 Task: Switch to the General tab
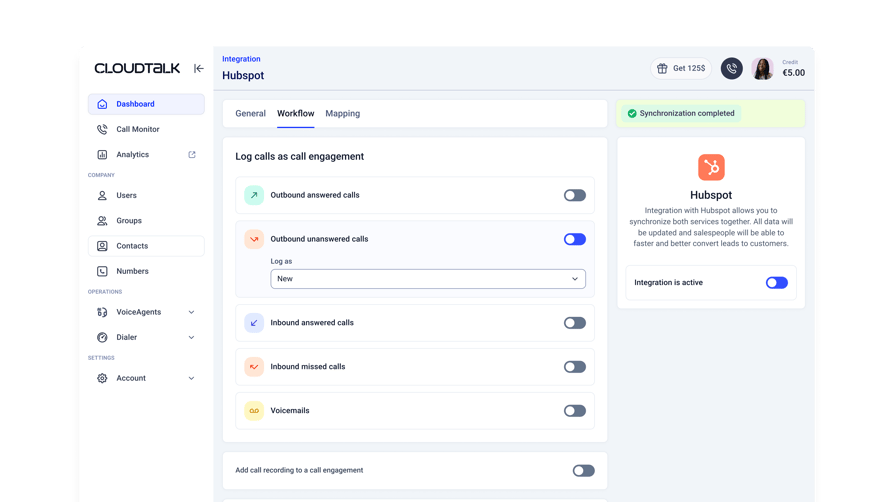tap(250, 114)
